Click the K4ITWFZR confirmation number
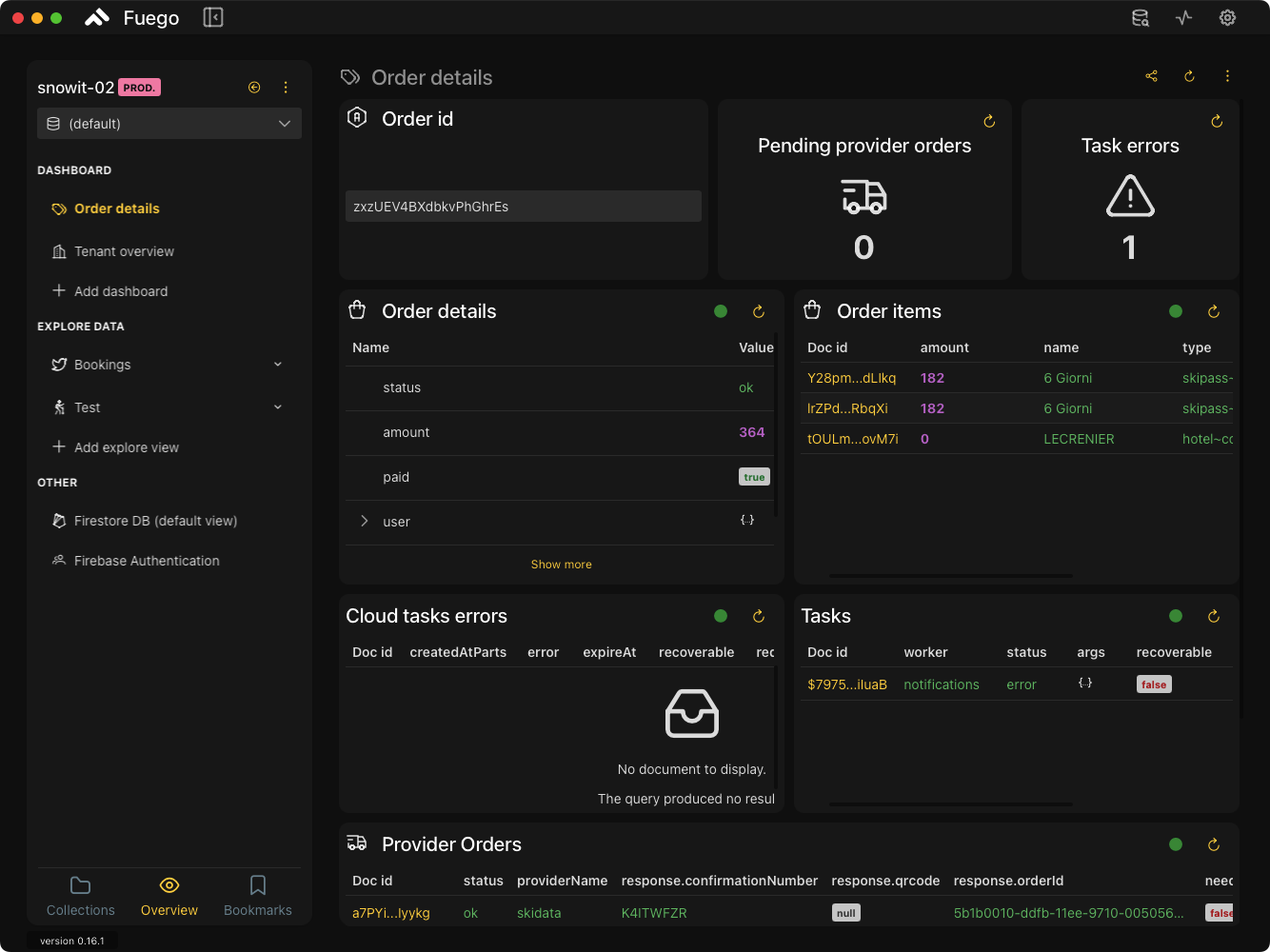1270x952 pixels. coord(654,913)
